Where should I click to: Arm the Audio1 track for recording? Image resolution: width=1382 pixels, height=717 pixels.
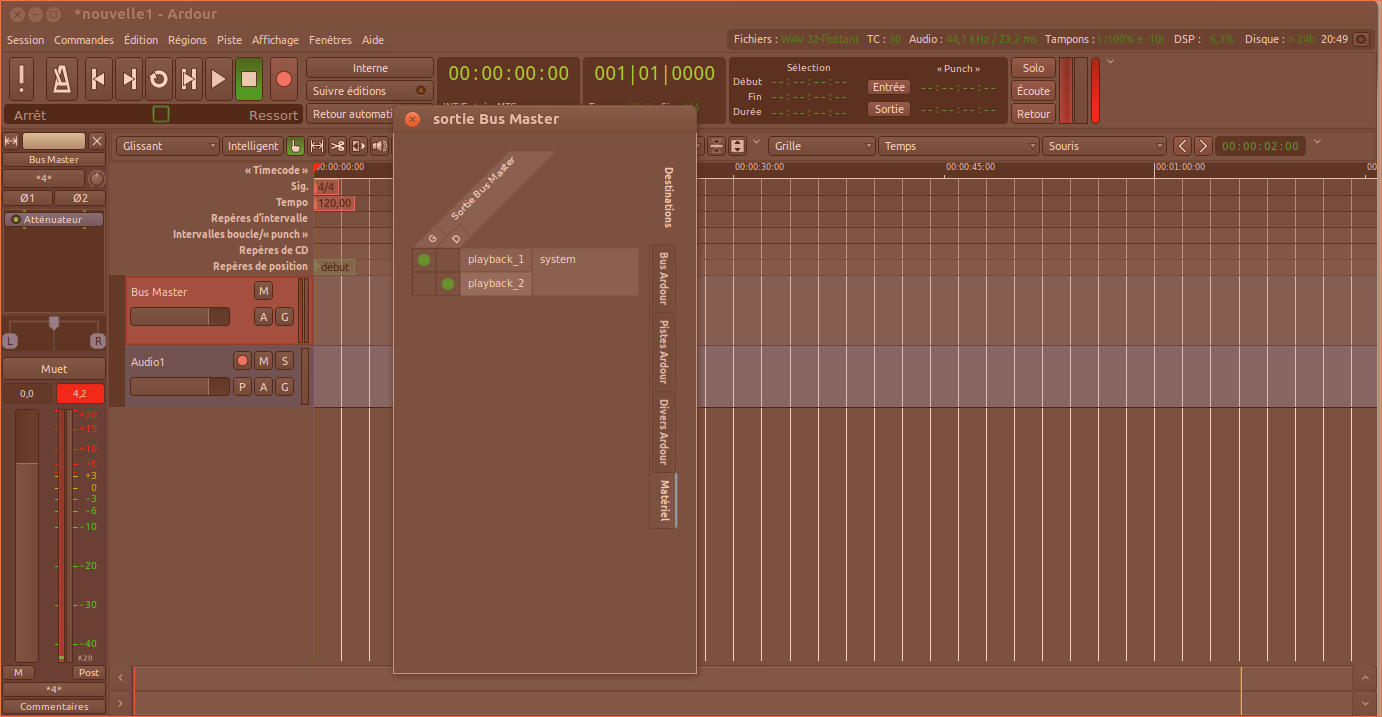tap(242, 361)
